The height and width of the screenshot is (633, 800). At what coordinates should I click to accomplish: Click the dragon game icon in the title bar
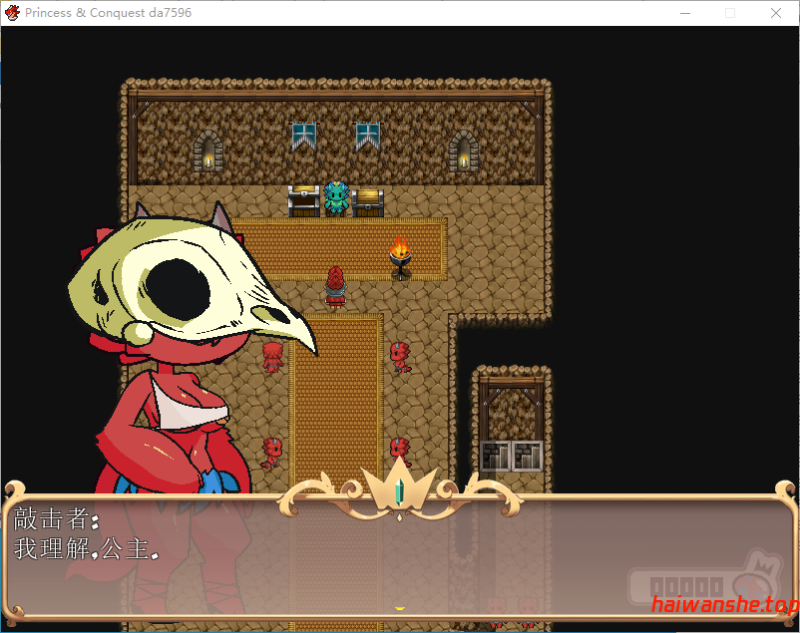(x=12, y=13)
